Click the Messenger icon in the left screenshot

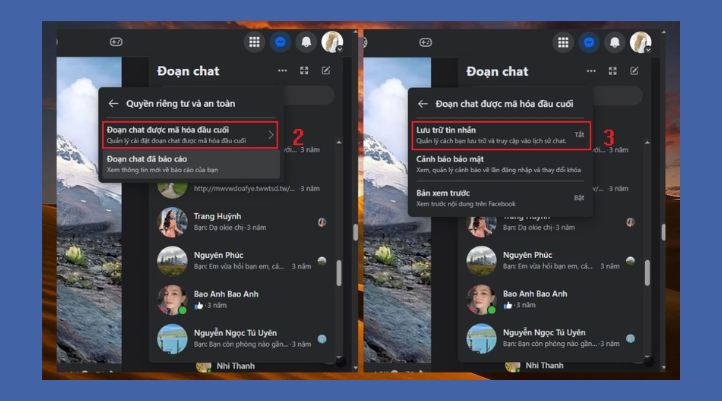280,43
